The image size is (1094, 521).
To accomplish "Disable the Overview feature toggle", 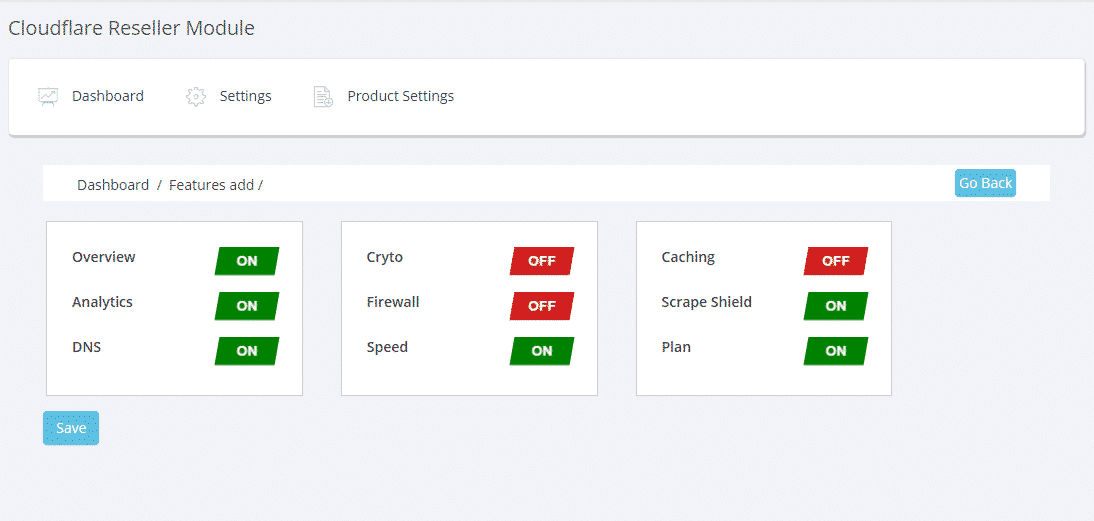I will click(247, 261).
